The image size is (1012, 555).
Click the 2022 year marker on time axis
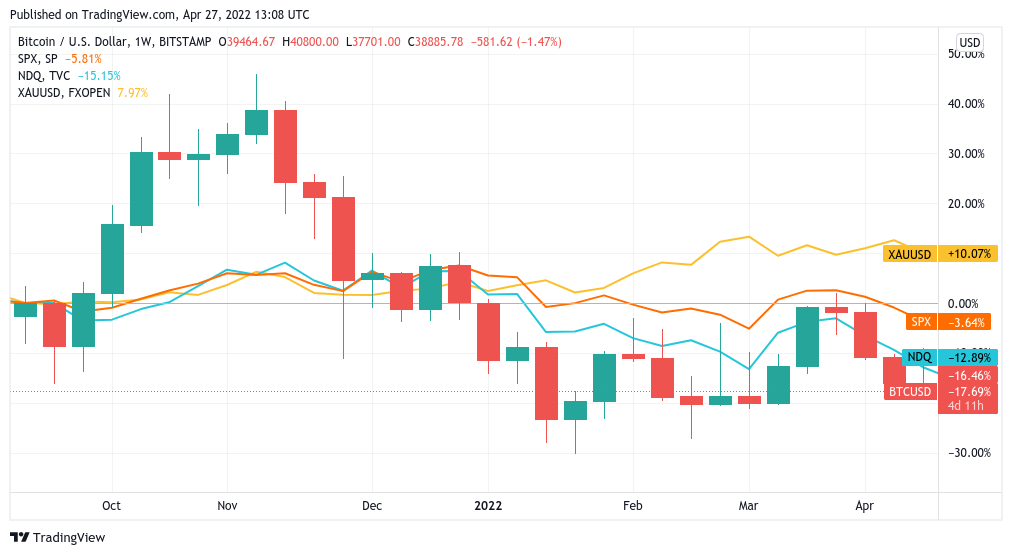coord(488,506)
